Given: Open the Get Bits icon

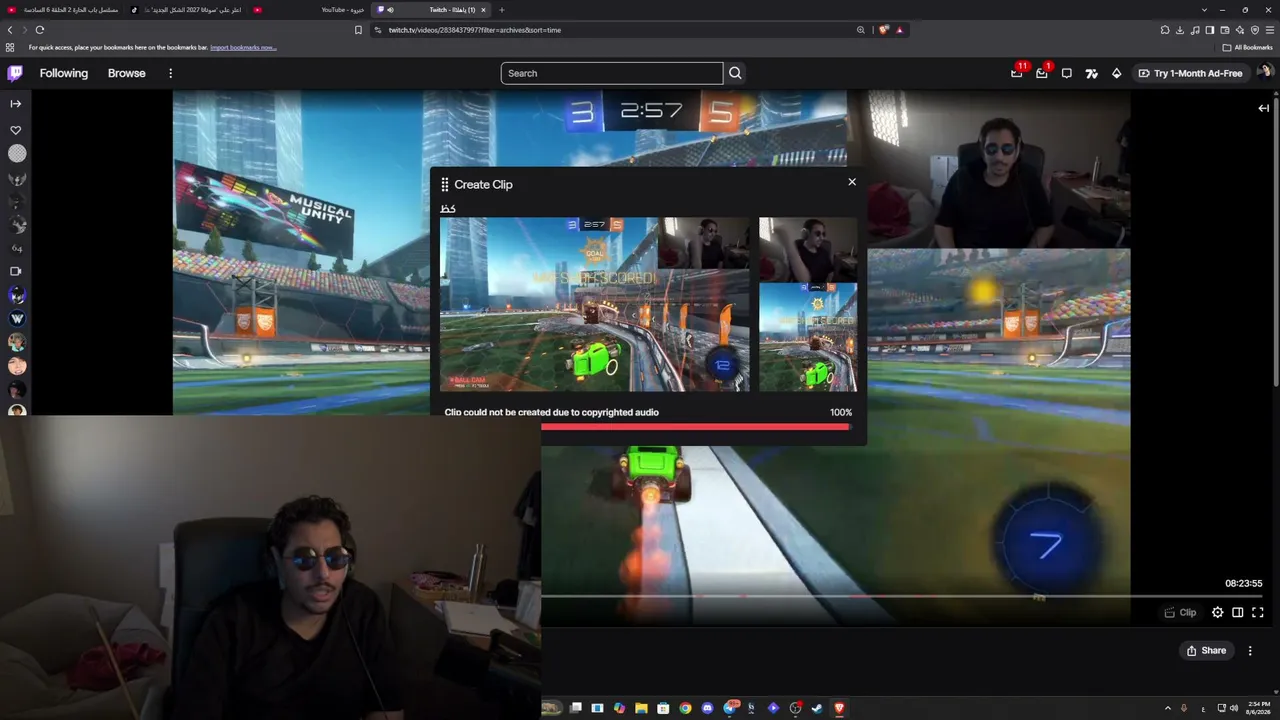Looking at the screenshot, I should point(1117,73).
